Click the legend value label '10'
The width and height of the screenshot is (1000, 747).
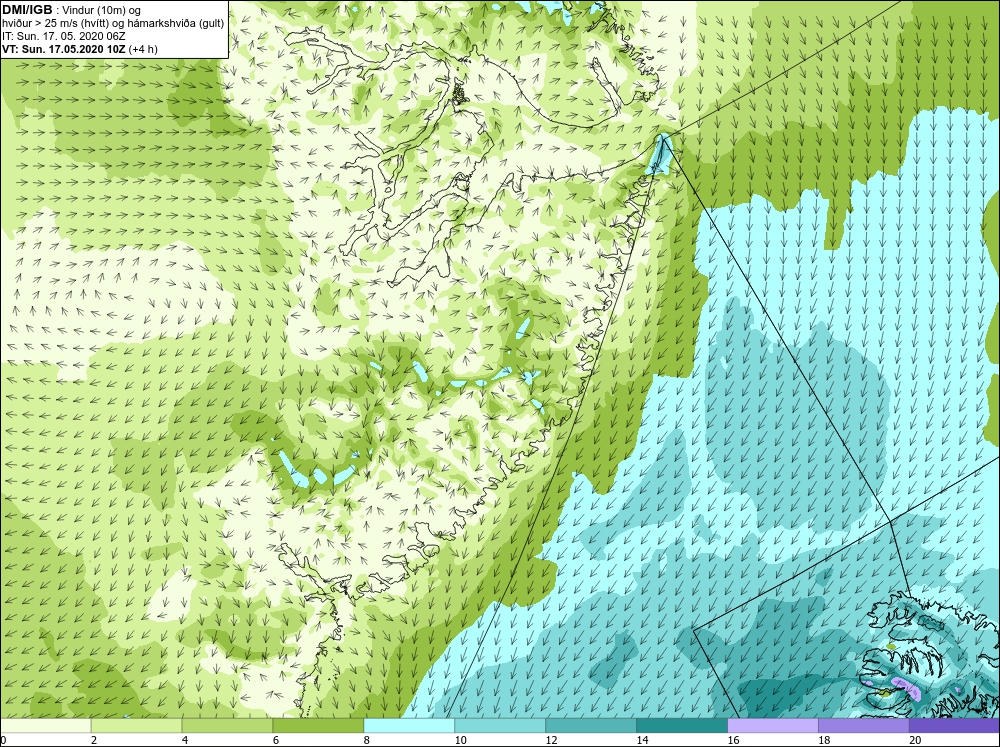460,740
